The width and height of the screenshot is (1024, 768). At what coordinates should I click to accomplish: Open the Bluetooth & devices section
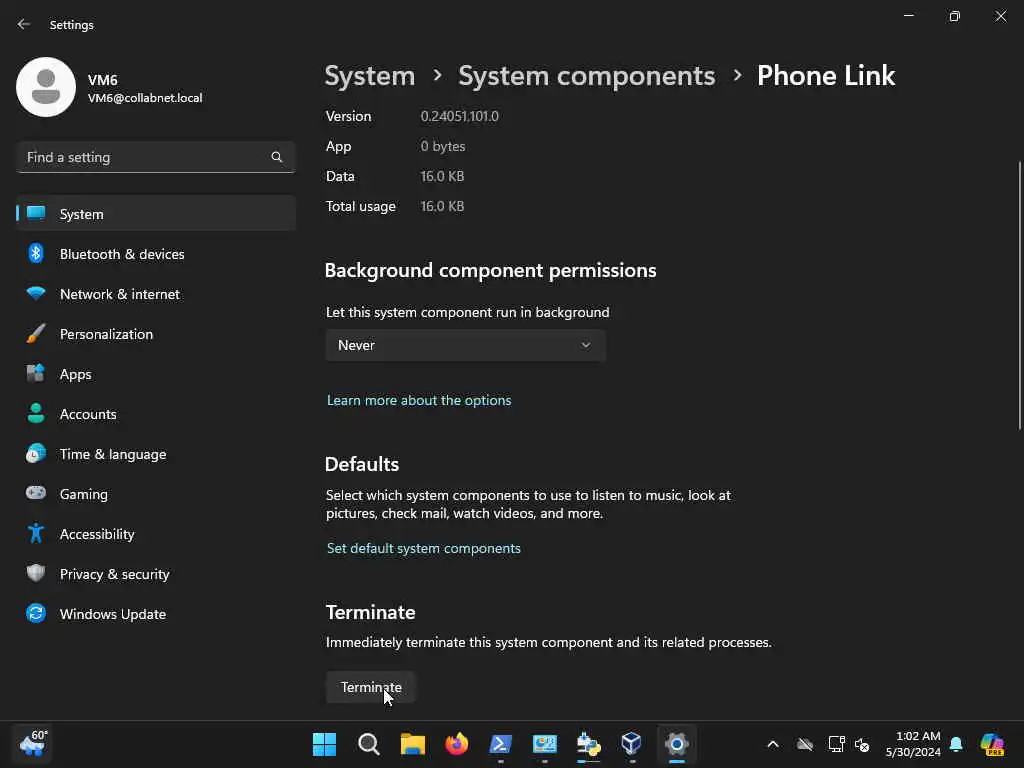(155, 254)
